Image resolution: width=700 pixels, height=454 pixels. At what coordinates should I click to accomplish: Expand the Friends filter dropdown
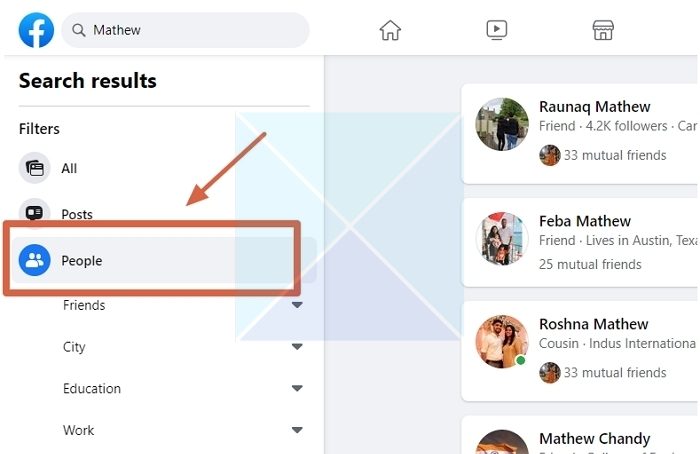pyautogui.click(x=297, y=305)
